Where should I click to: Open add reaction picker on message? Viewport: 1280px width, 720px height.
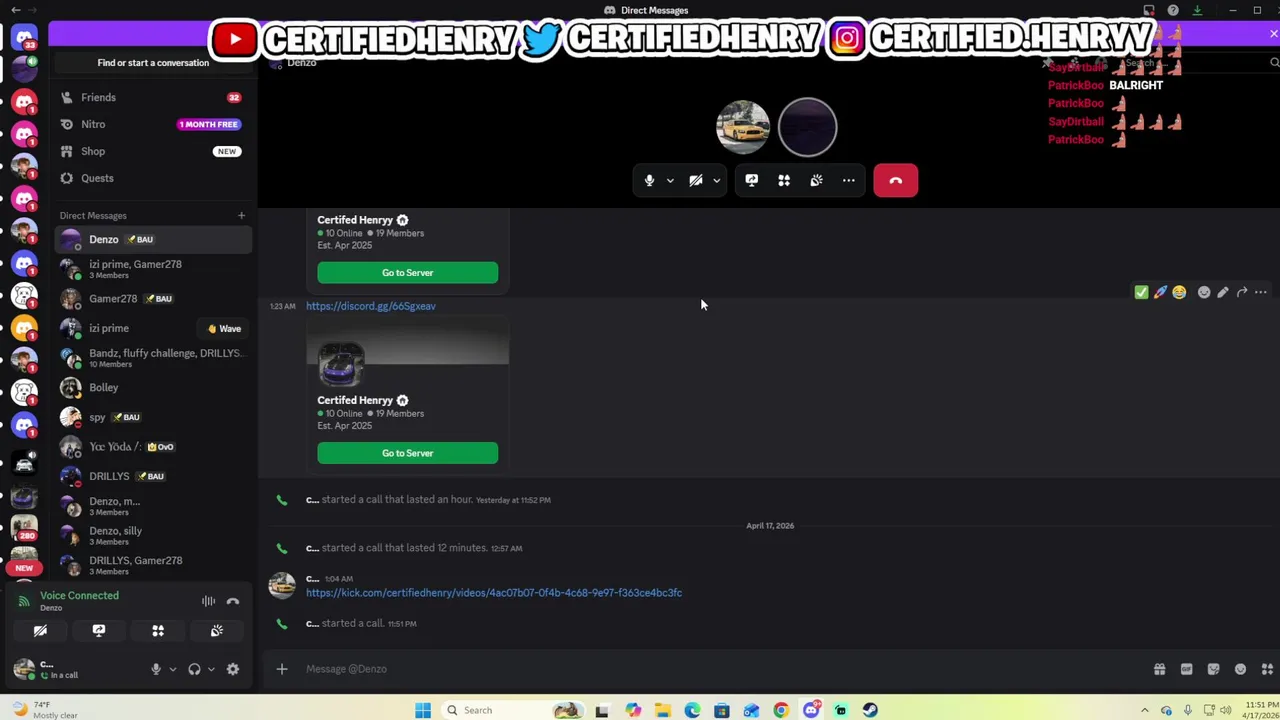(1204, 292)
